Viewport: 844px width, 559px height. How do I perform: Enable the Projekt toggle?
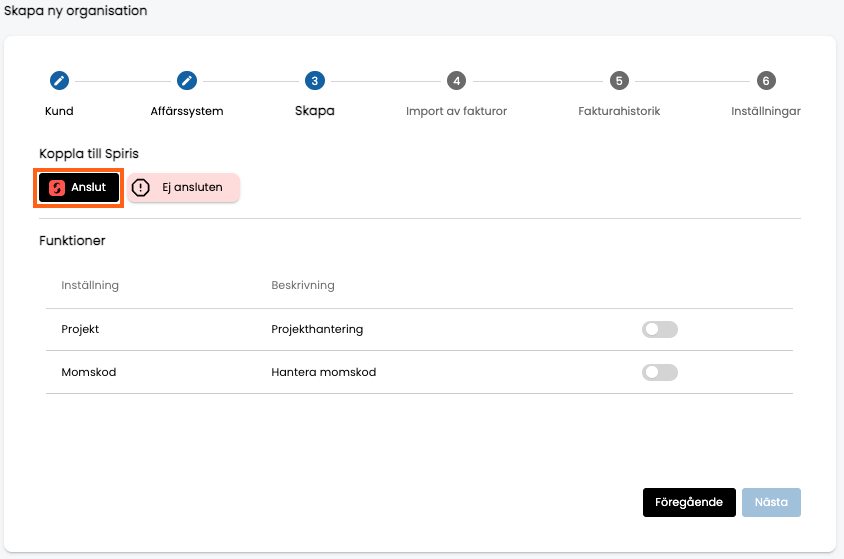click(659, 329)
